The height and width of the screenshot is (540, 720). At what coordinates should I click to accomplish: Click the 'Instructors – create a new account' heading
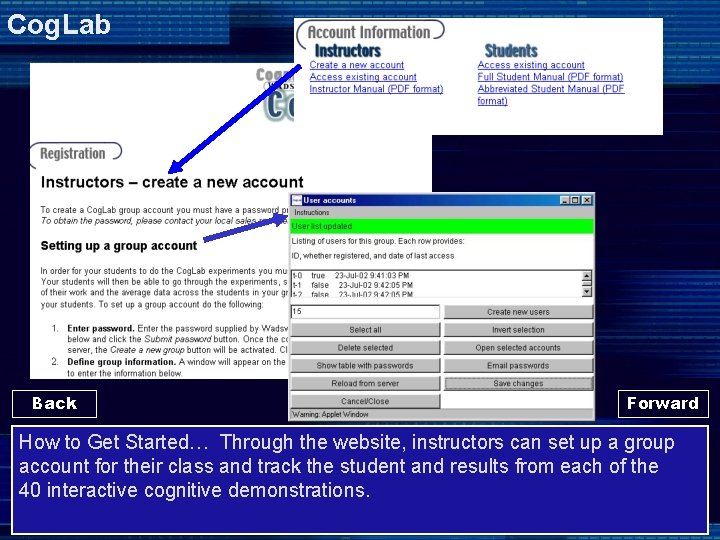point(172,182)
